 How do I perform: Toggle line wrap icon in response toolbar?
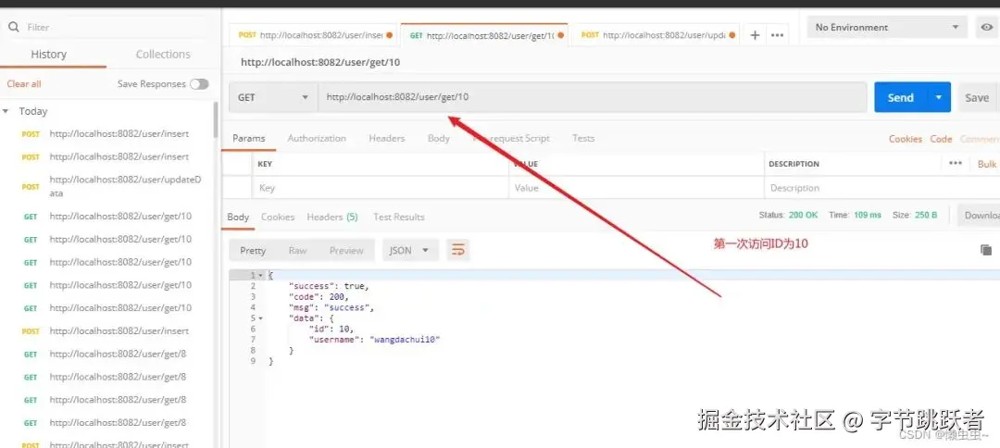coord(458,250)
